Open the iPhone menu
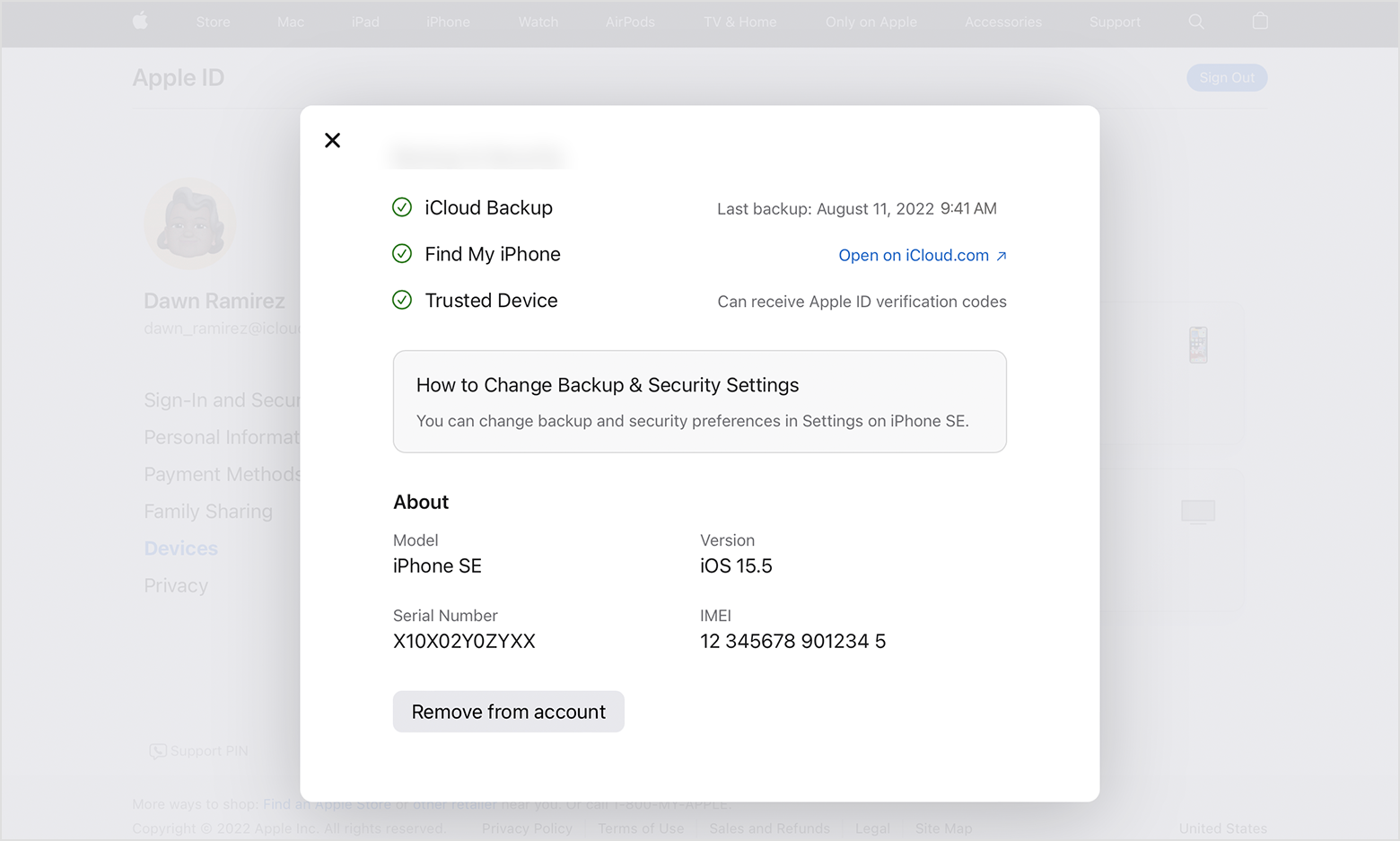 pyautogui.click(x=448, y=22)
